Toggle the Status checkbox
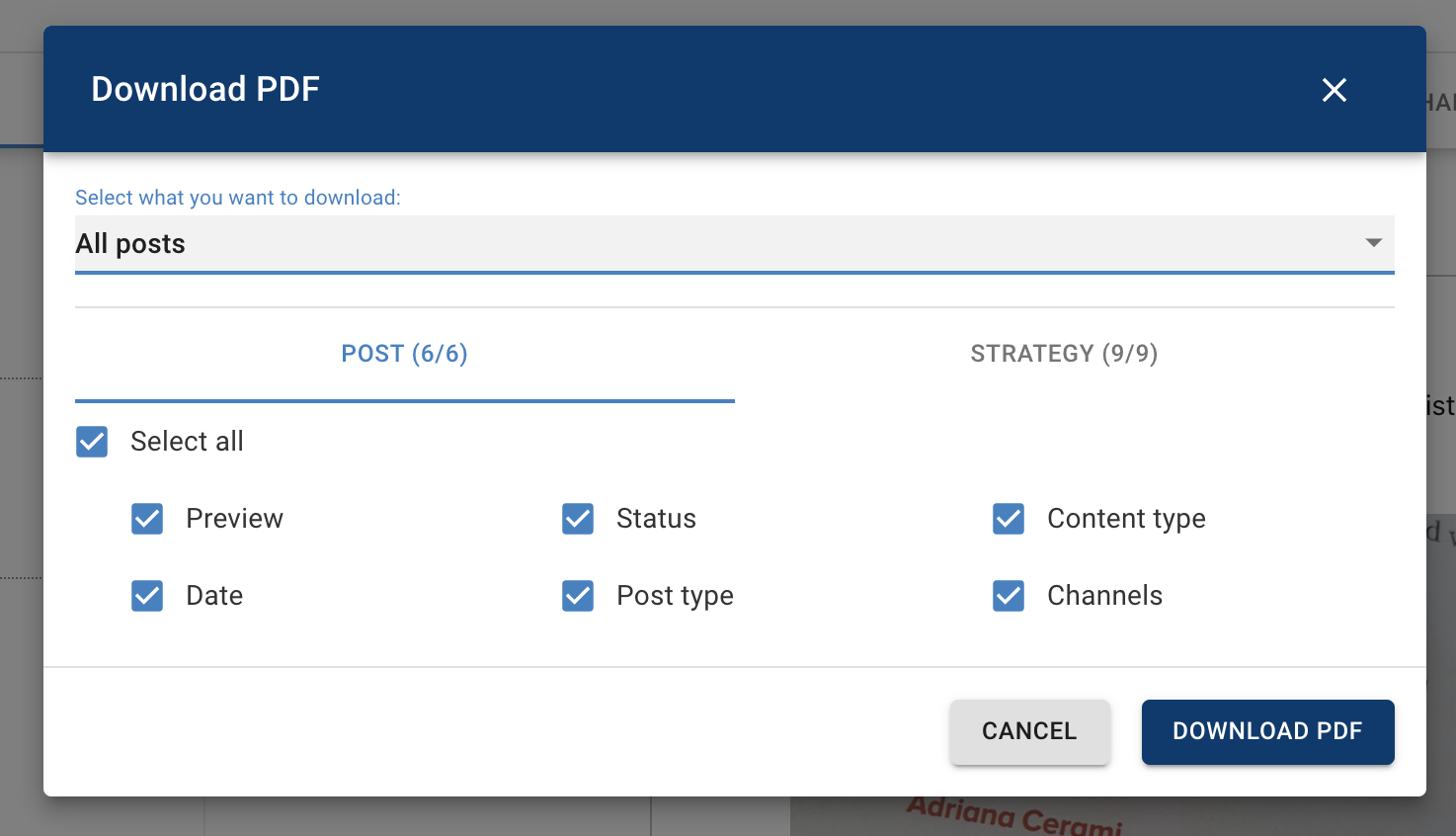The image size is (1456, 836). (x=578, y=519)
